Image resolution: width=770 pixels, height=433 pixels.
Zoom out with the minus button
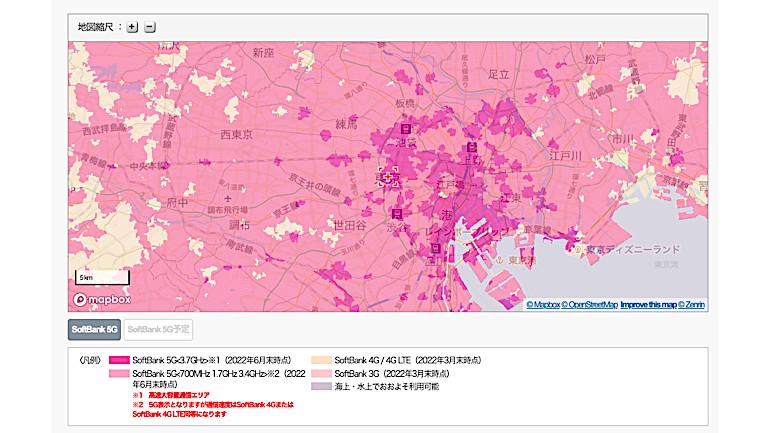point(150,27)
